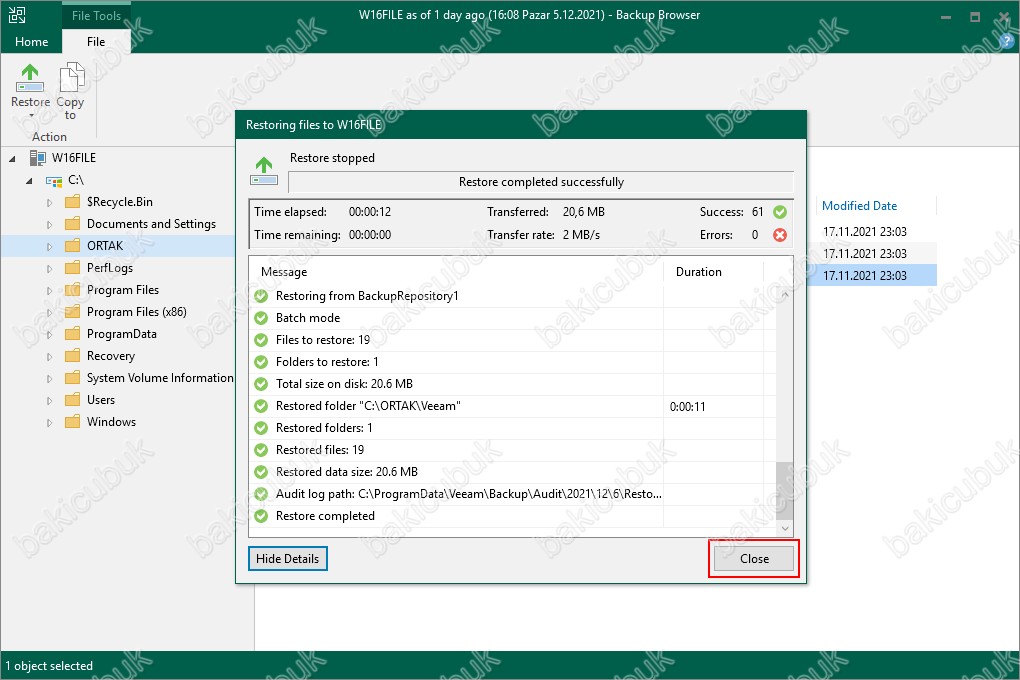Click the W16FILE computer icon
The height and width of the screenshot is (680, 1020).
coord(38,157)
